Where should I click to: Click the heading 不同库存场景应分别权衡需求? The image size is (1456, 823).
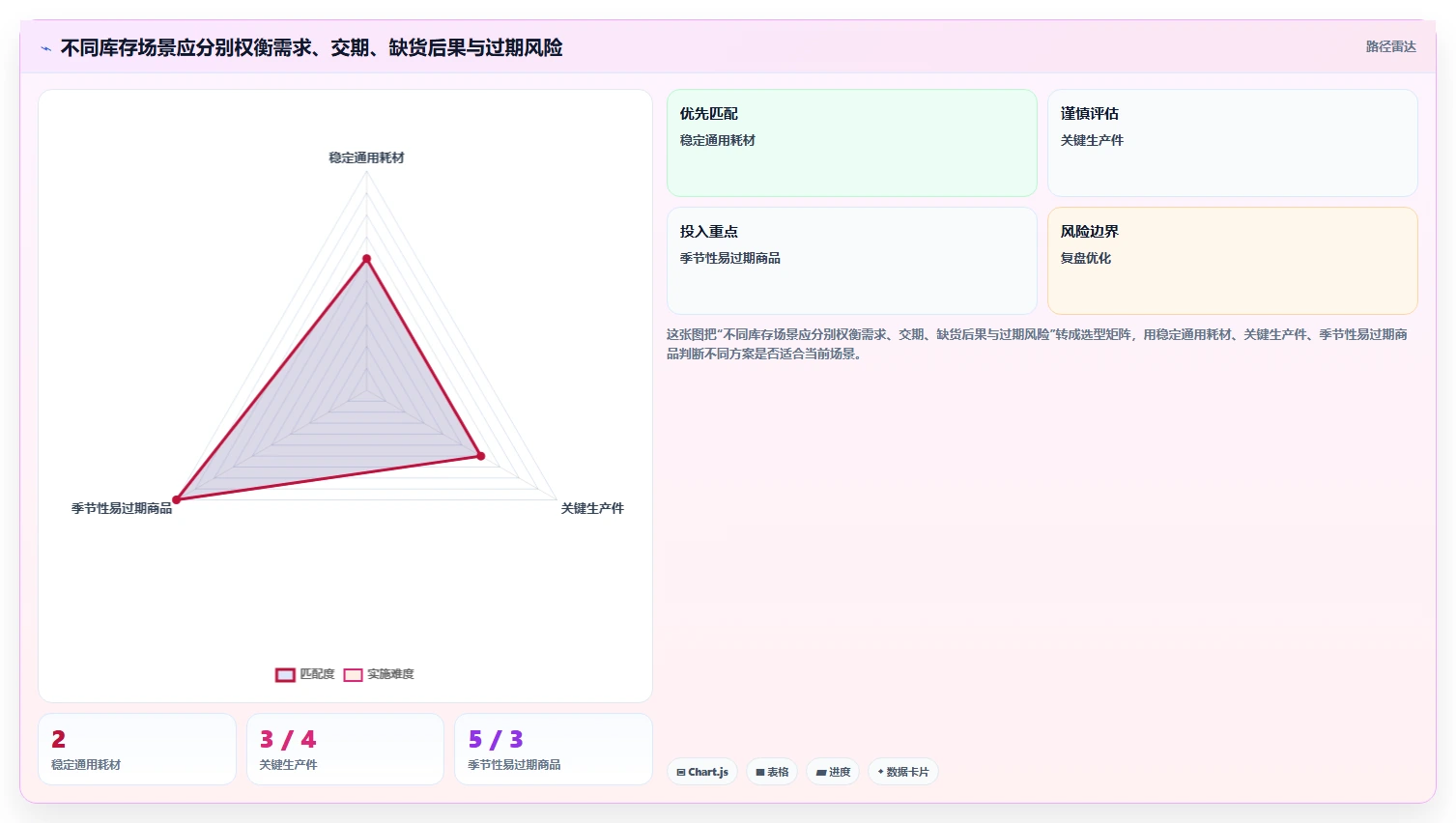(311, 47)
